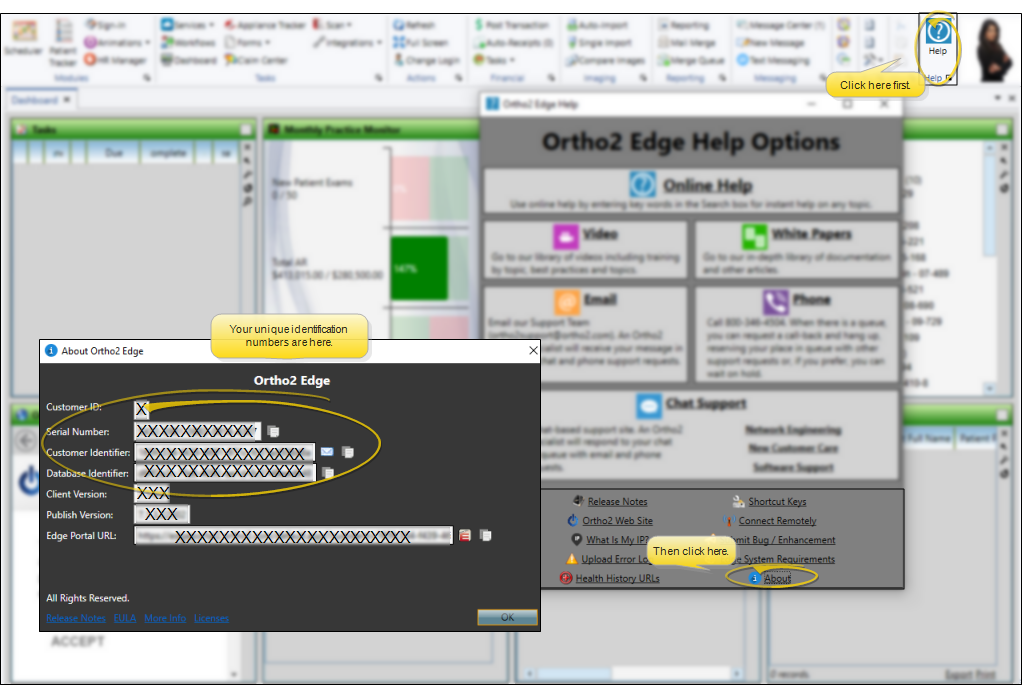1023x685 pixels.
Task: Open the EULA link
Action: 124,618
